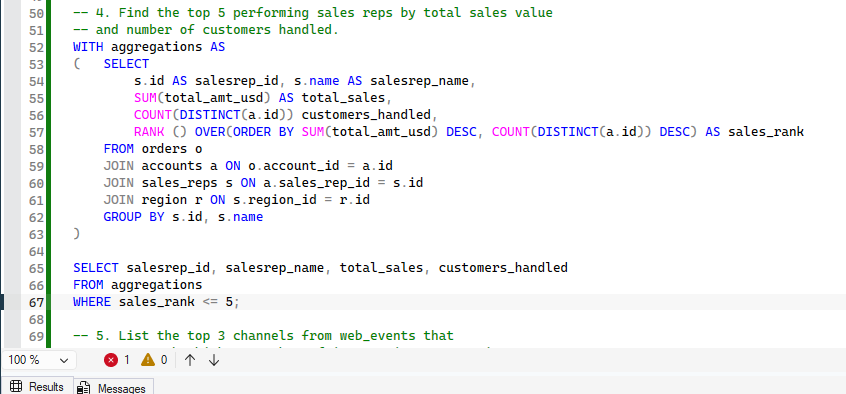Click 'total_sales' alias on line 55
Screen dimensions: 846x394
click(343, 98)
